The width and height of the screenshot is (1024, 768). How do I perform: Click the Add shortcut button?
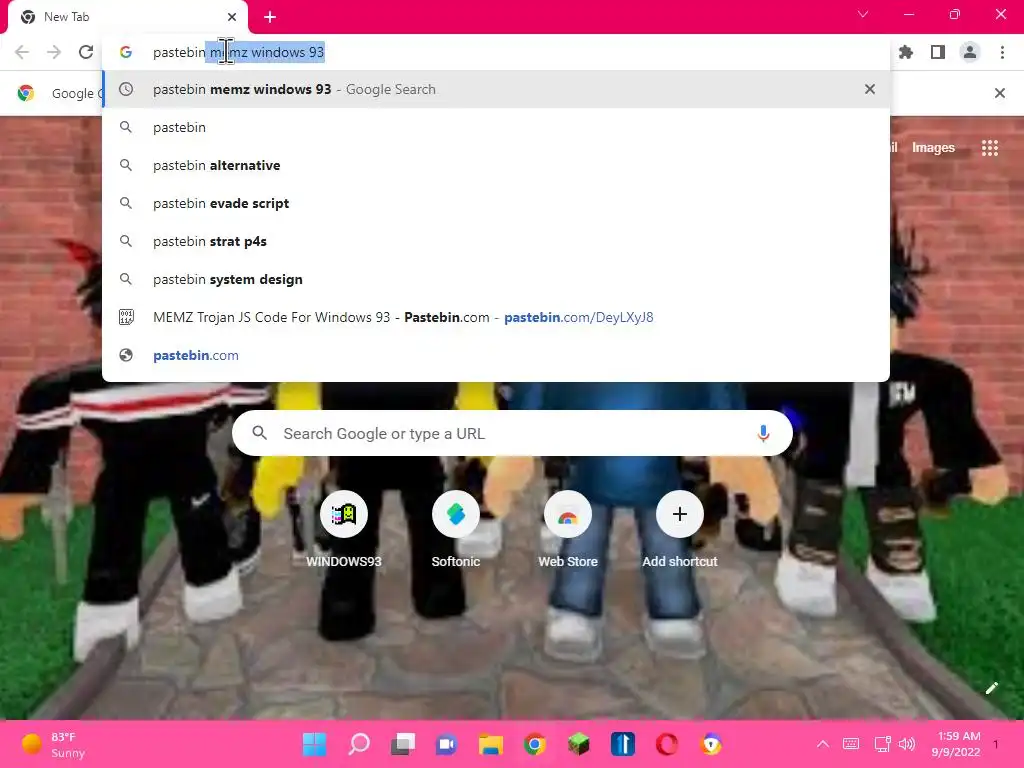[x=679, y=529]
